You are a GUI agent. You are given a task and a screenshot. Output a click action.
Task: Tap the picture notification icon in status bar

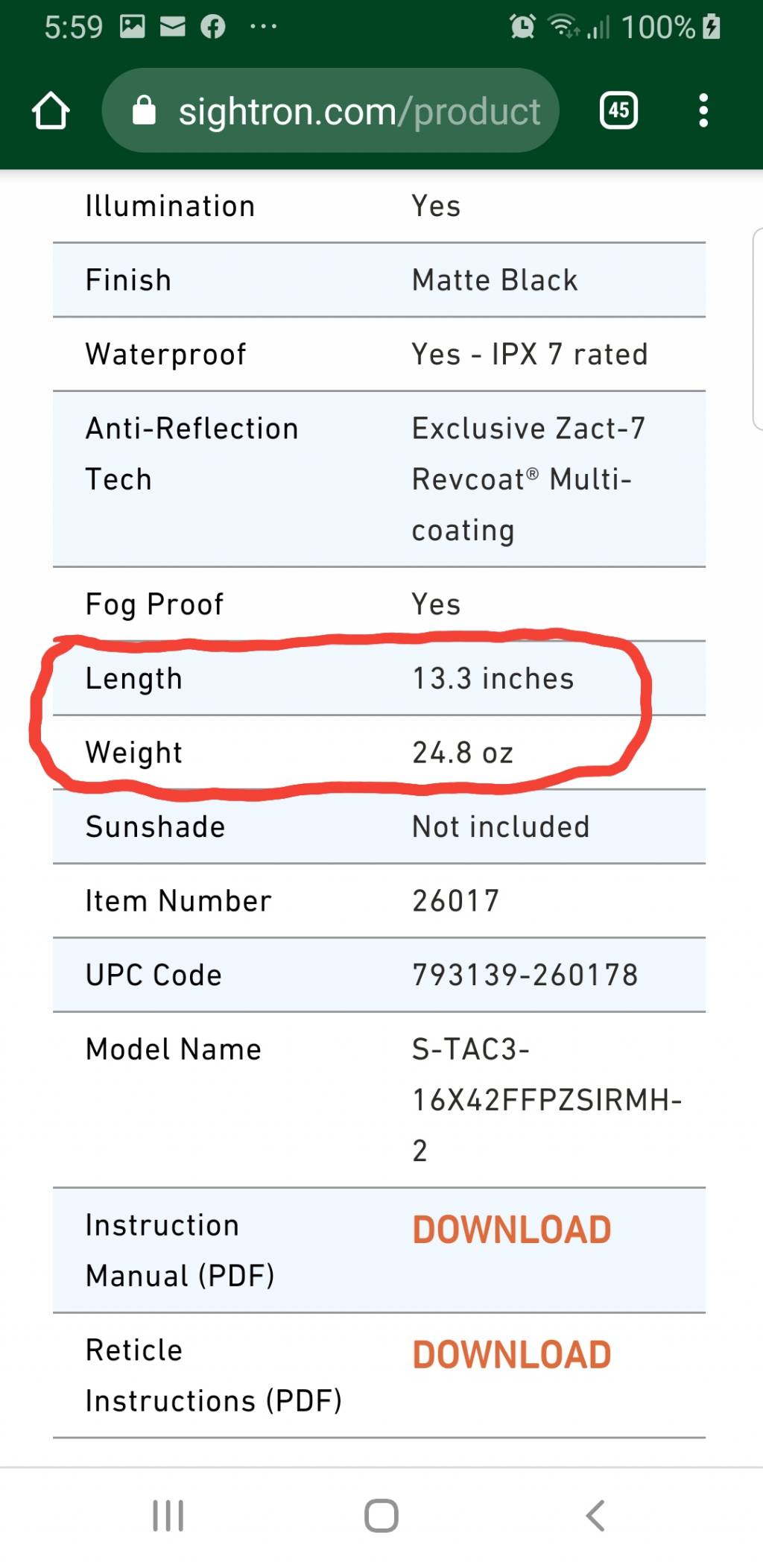click(x=133, y=27)
